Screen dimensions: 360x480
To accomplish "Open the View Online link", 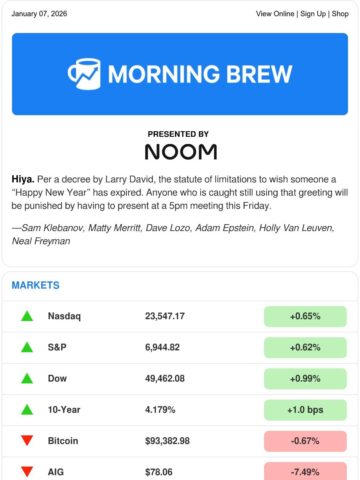I will tap(275, 14).
